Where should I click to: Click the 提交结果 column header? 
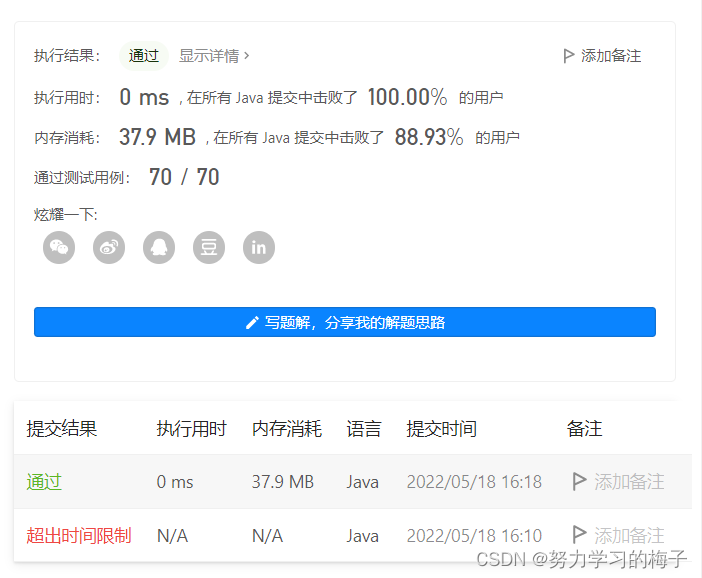62,428
